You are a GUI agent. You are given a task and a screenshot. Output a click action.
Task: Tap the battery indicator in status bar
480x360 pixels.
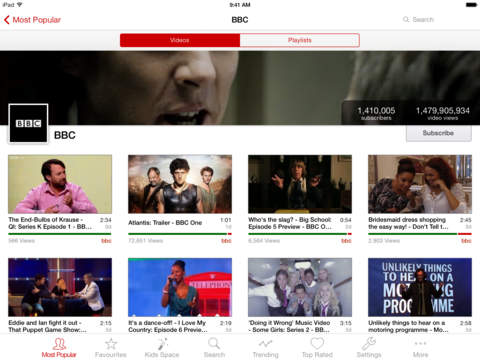click(x=471, y=5)
